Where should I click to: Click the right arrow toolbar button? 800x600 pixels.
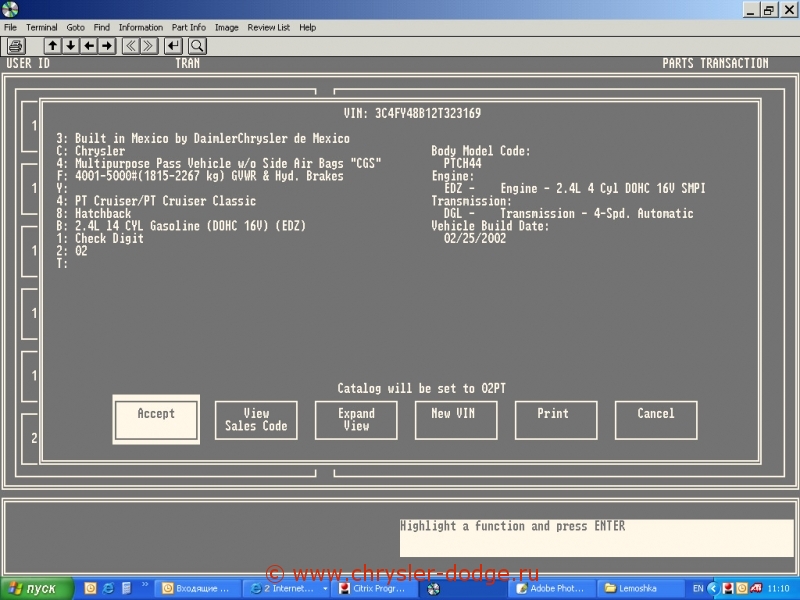point(107,46)
